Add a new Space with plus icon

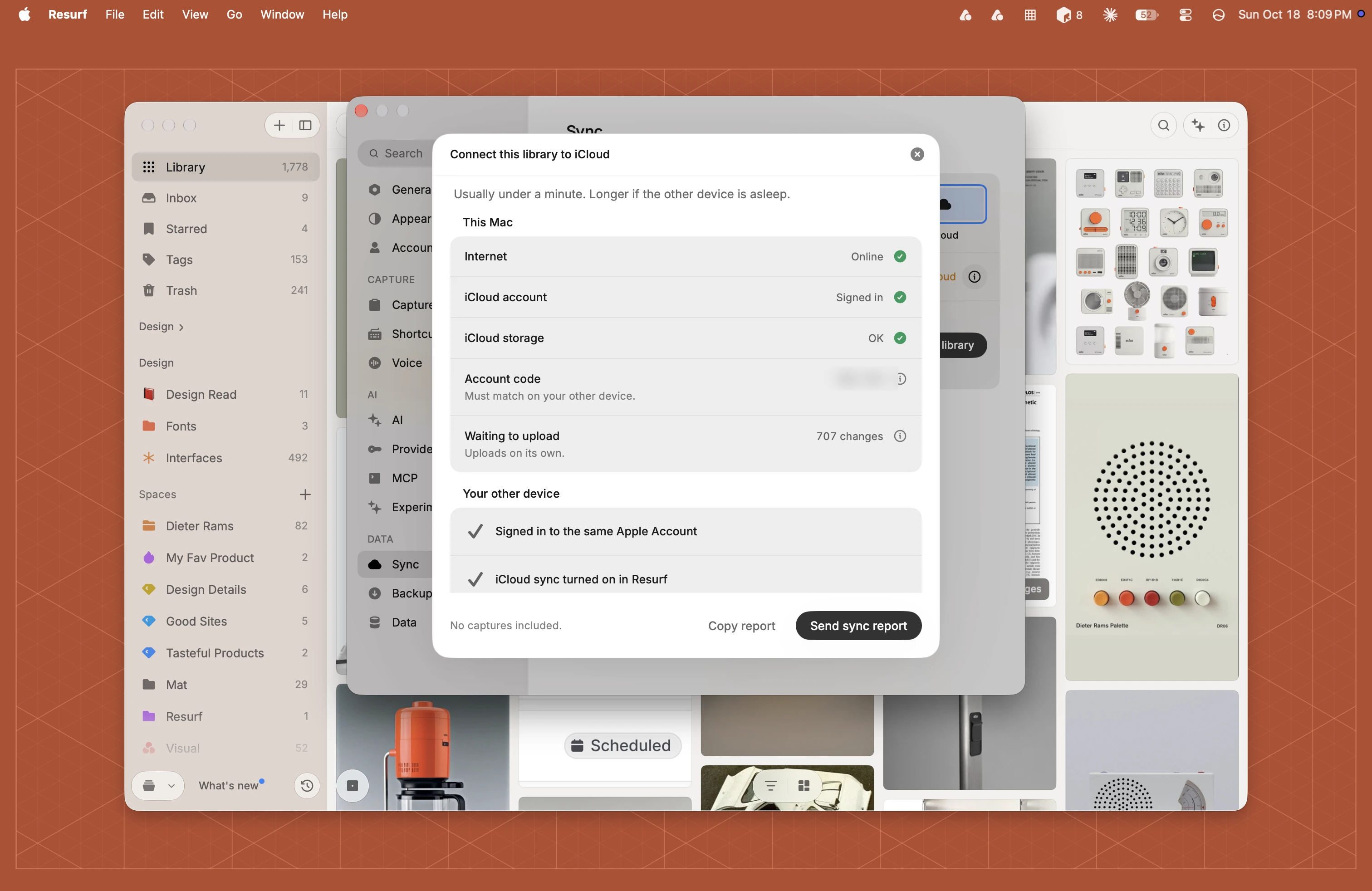(x=305, y=494)
